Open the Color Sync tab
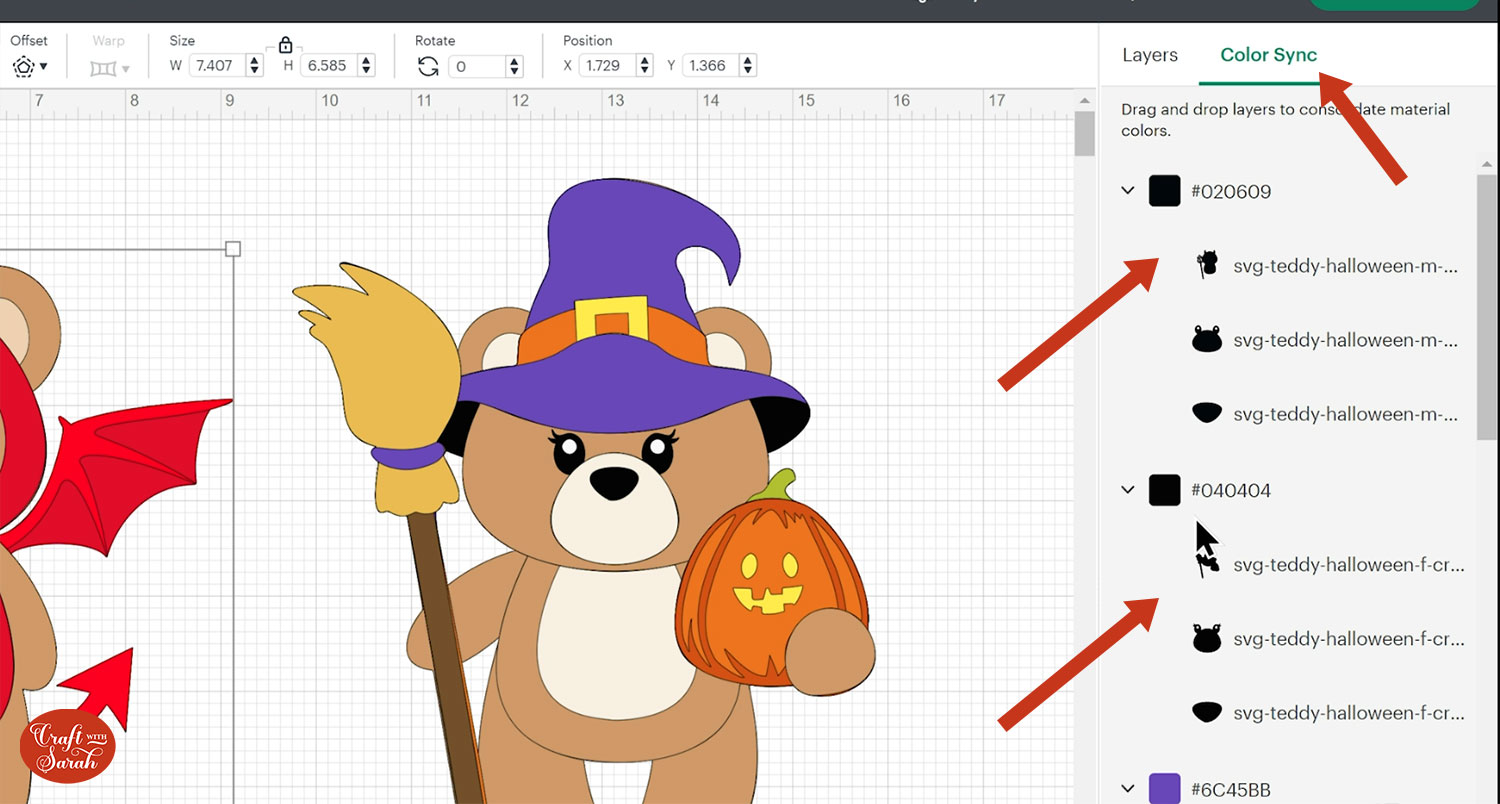 (1268, 55)
